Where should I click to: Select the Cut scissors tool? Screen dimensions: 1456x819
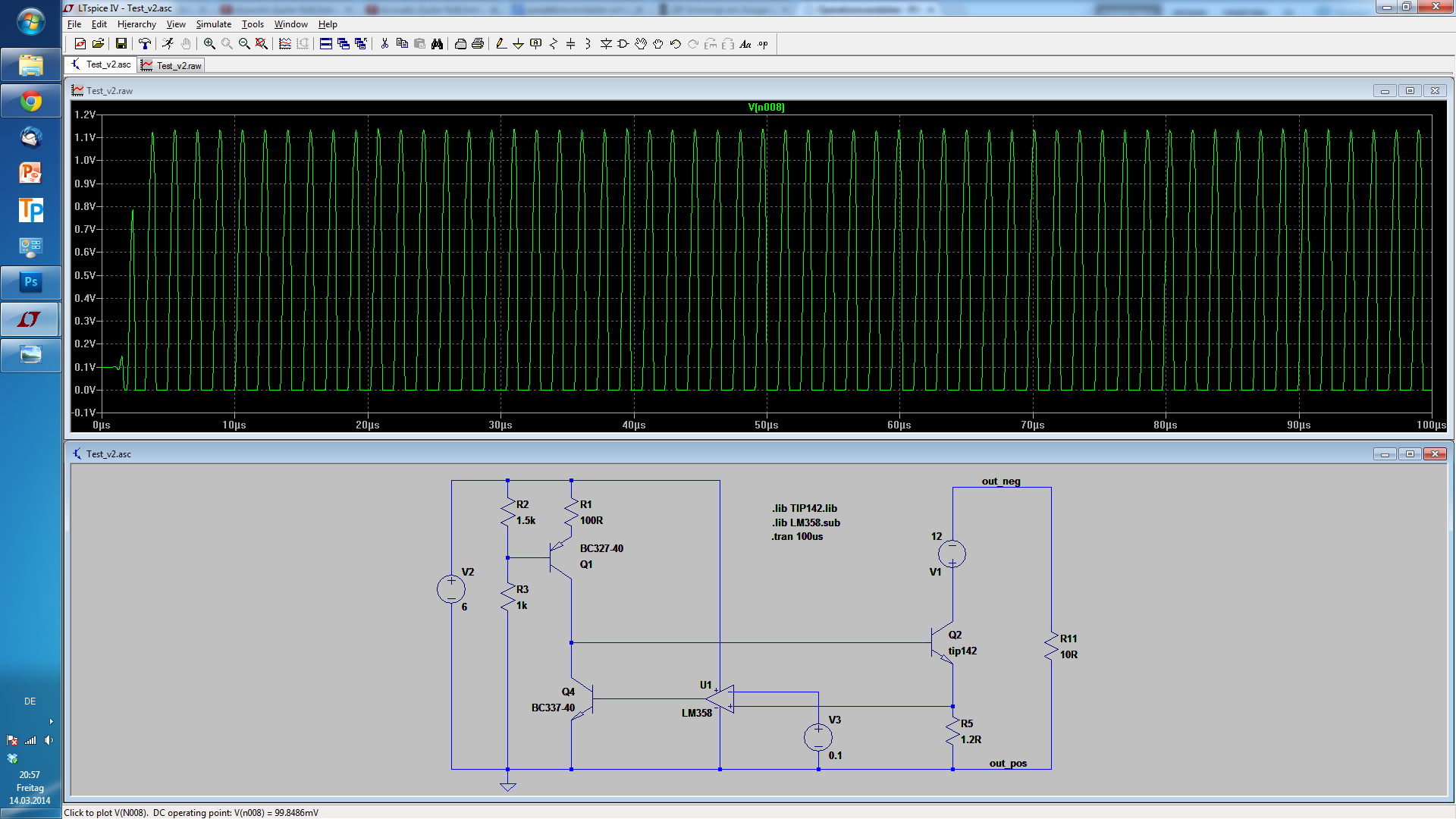click(x=384, y=44)
